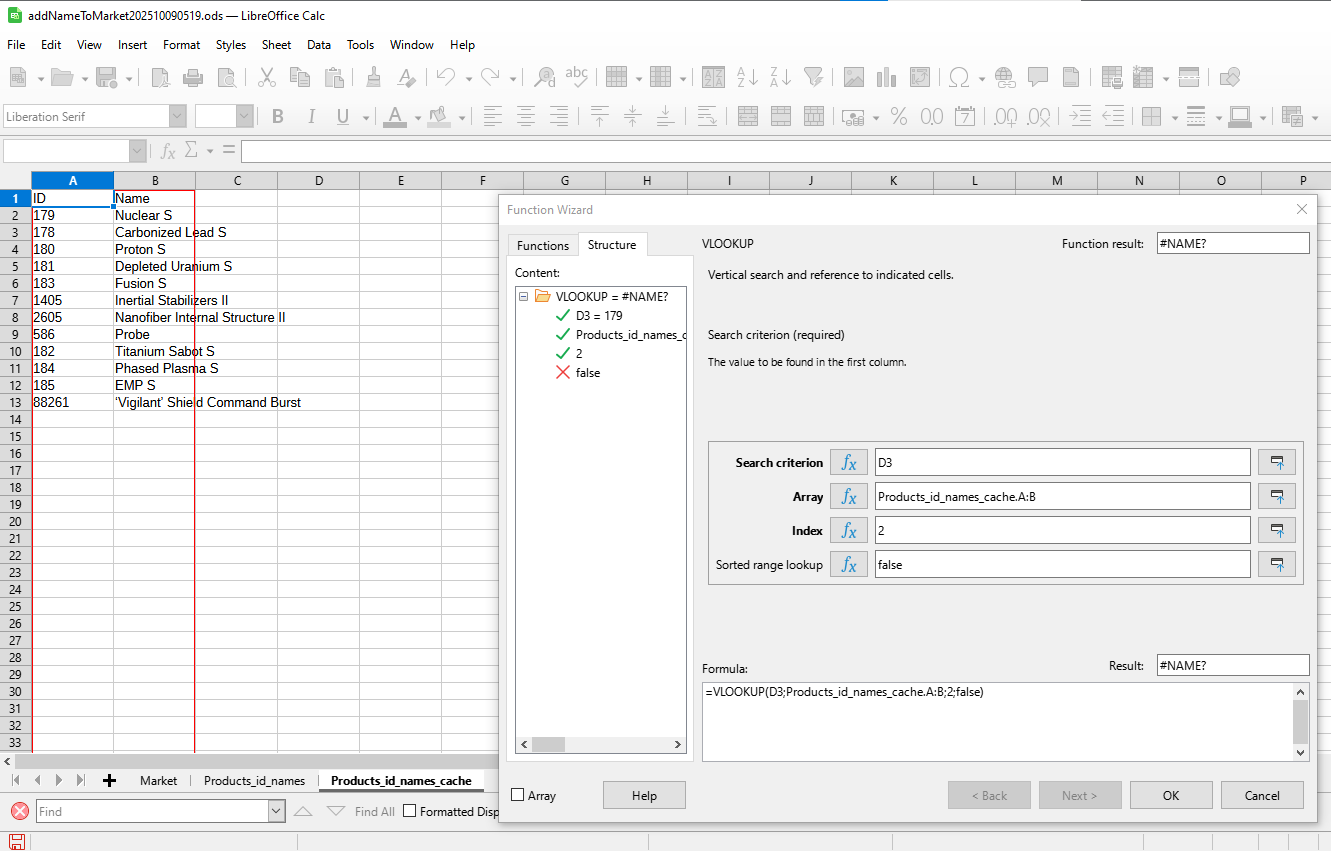Click Format as Percent icon

coord(898,117)
